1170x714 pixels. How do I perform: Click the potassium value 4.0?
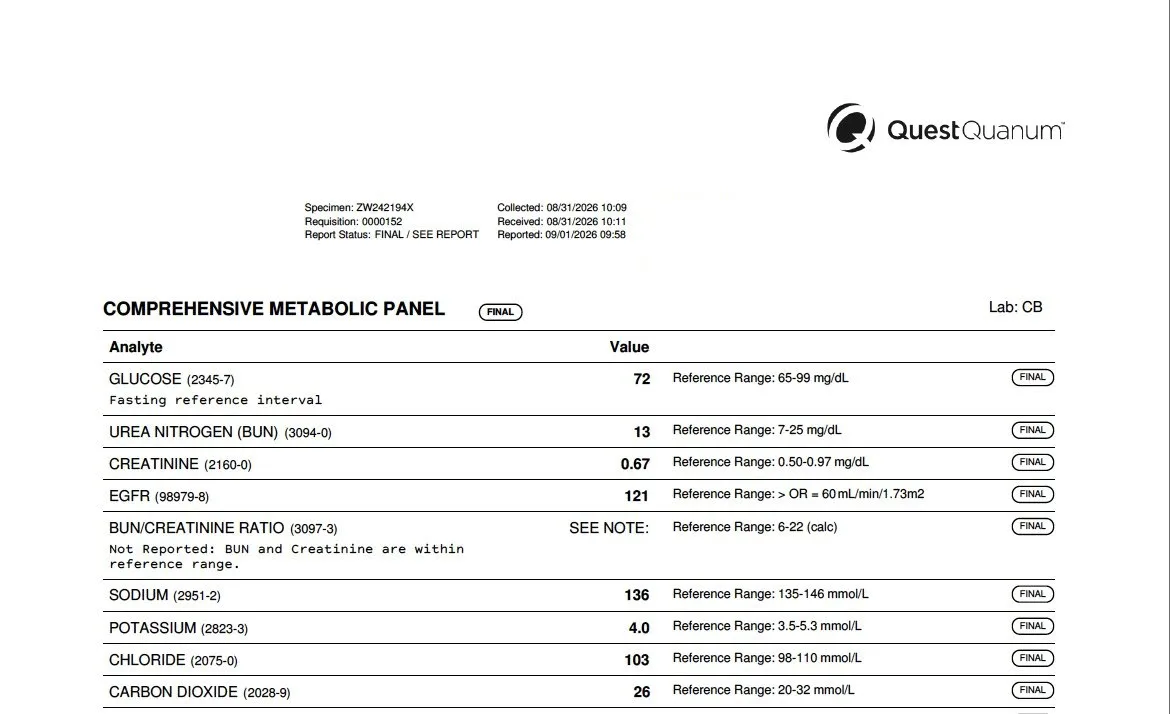[639, 628]
